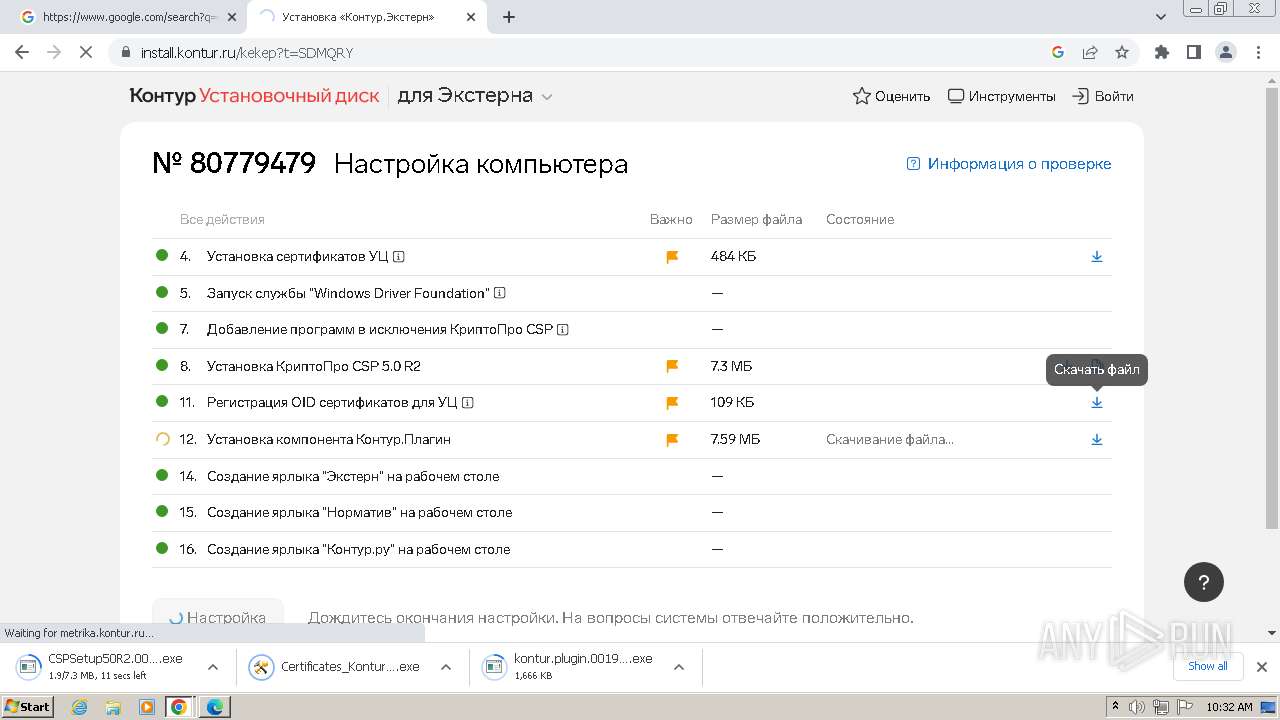Download file for Установка сертификатов УЦ
Screen dimensions: 1280x720
click(1097, 256)
